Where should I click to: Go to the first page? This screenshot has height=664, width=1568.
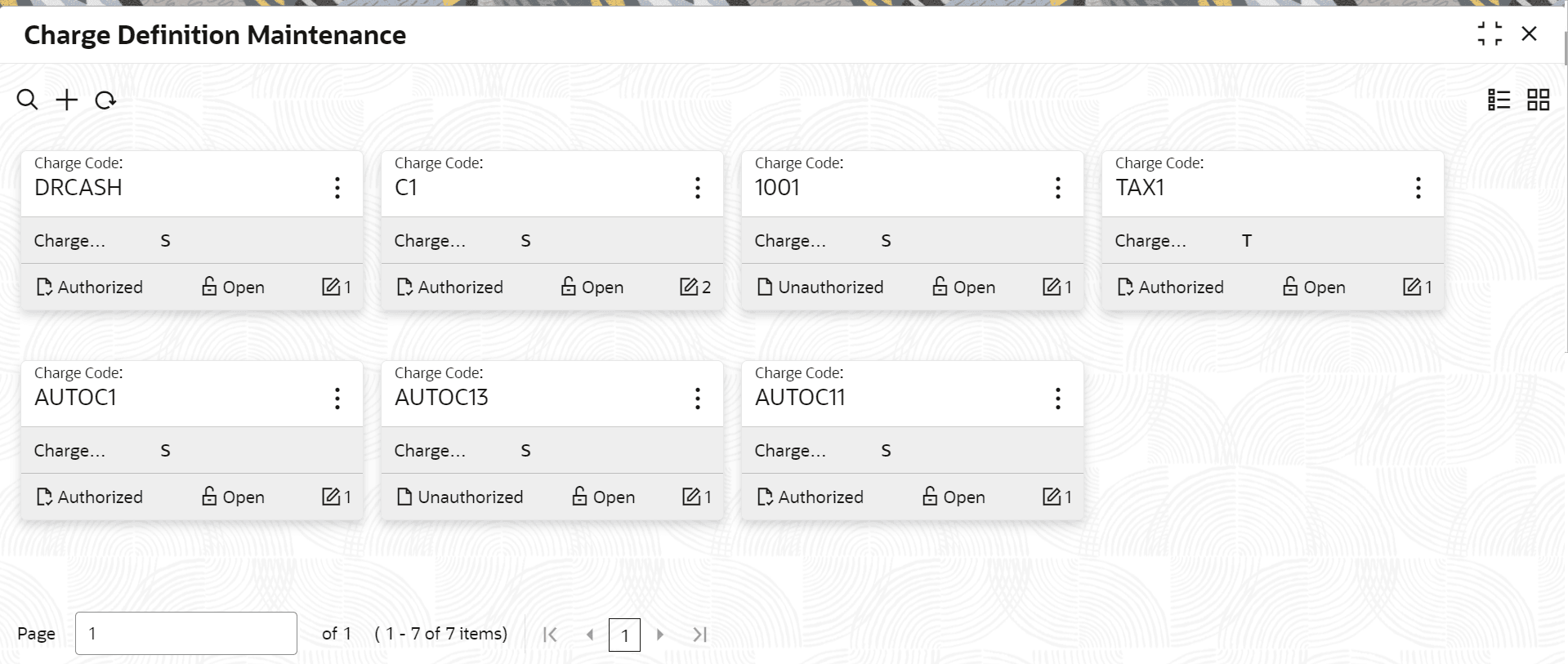coord(550,635)
